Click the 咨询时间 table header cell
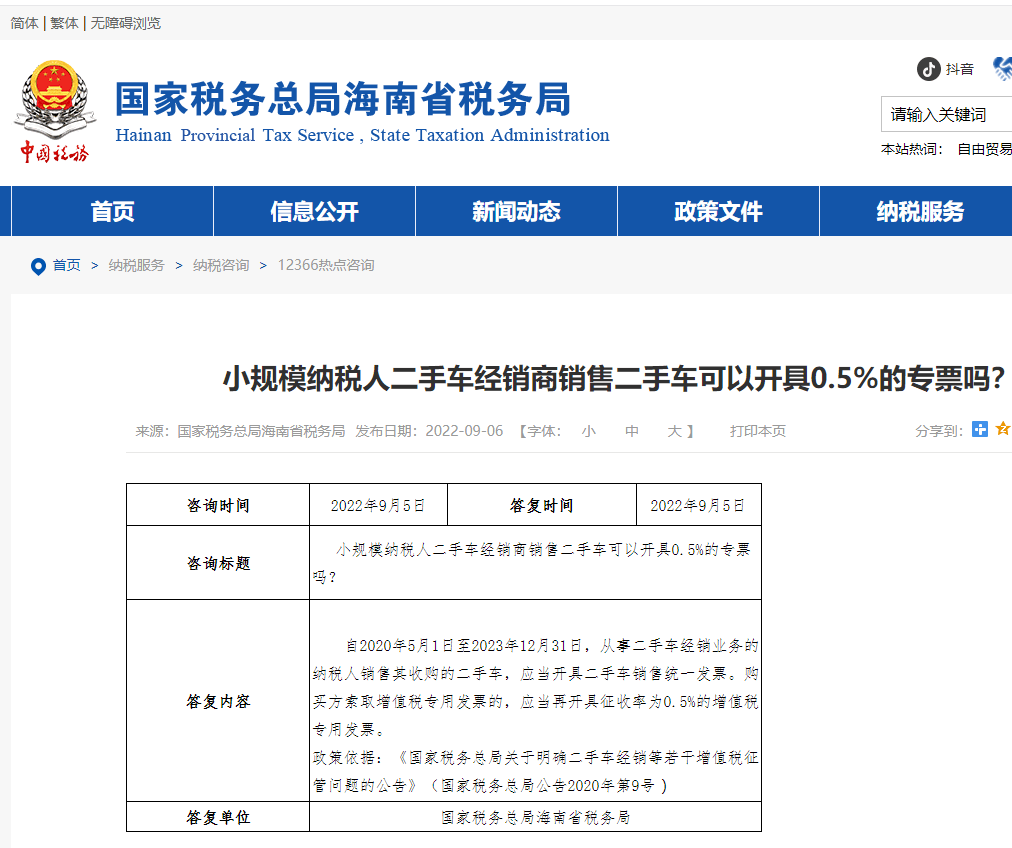 pyautogui.click(x=218, y=505)
